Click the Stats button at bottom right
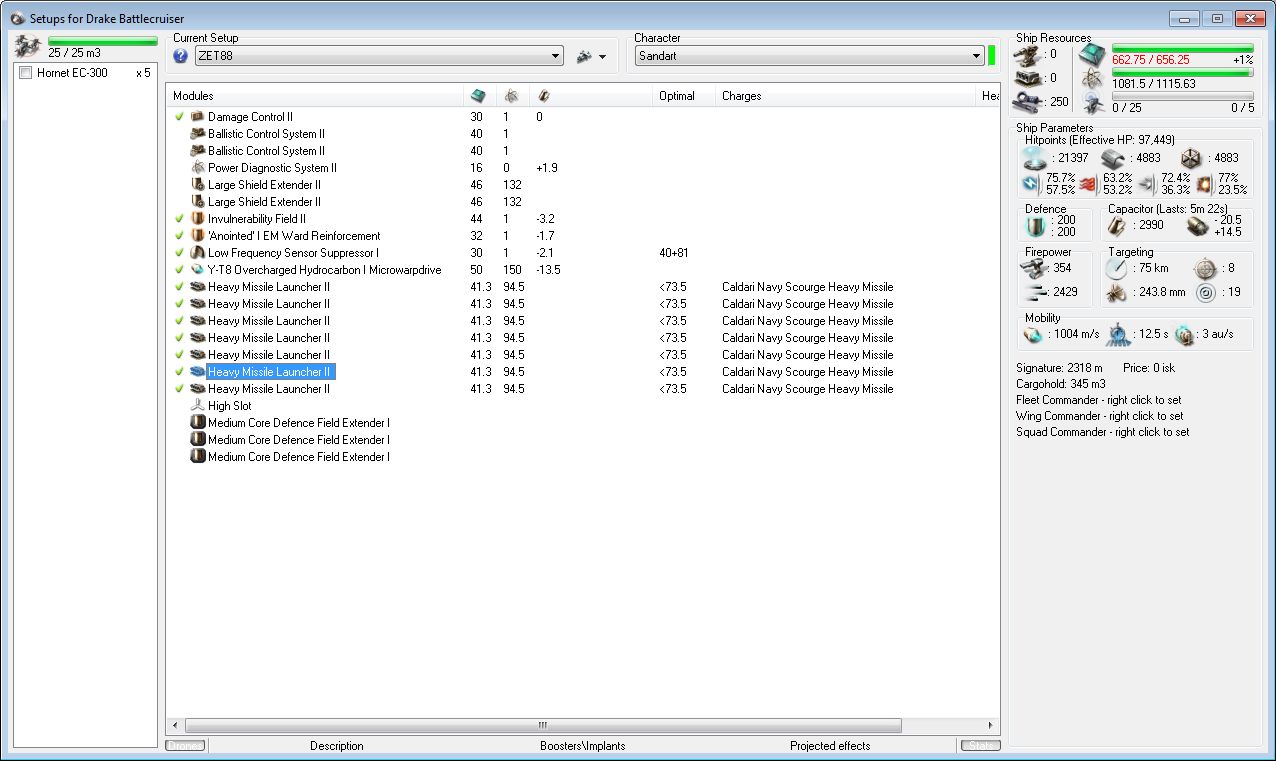The image size is (1276, 761). pyautogui.click(x=979, y=746)
